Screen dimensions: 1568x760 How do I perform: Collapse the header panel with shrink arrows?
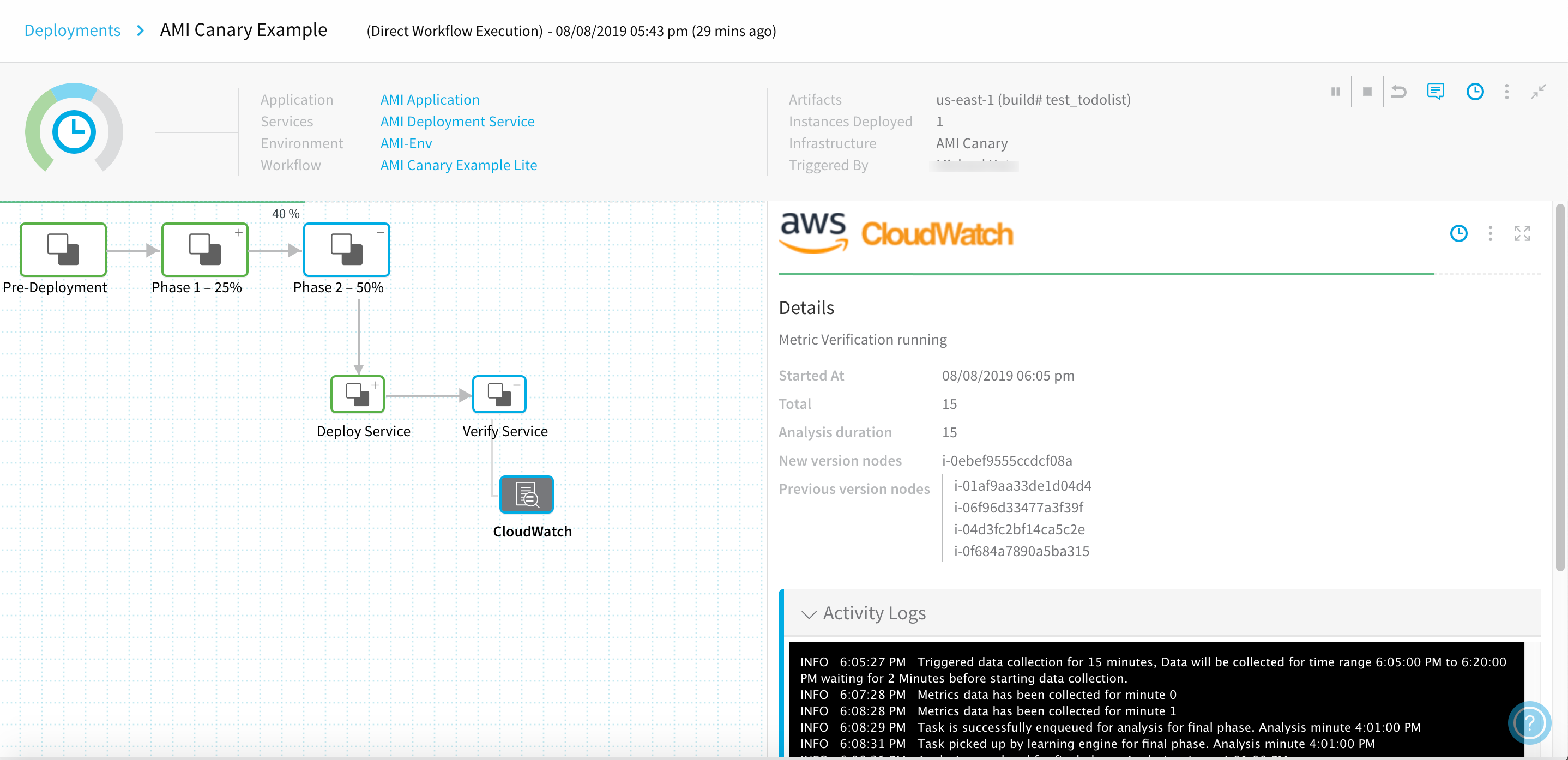pyautogui.click(x=1538, y=92)
